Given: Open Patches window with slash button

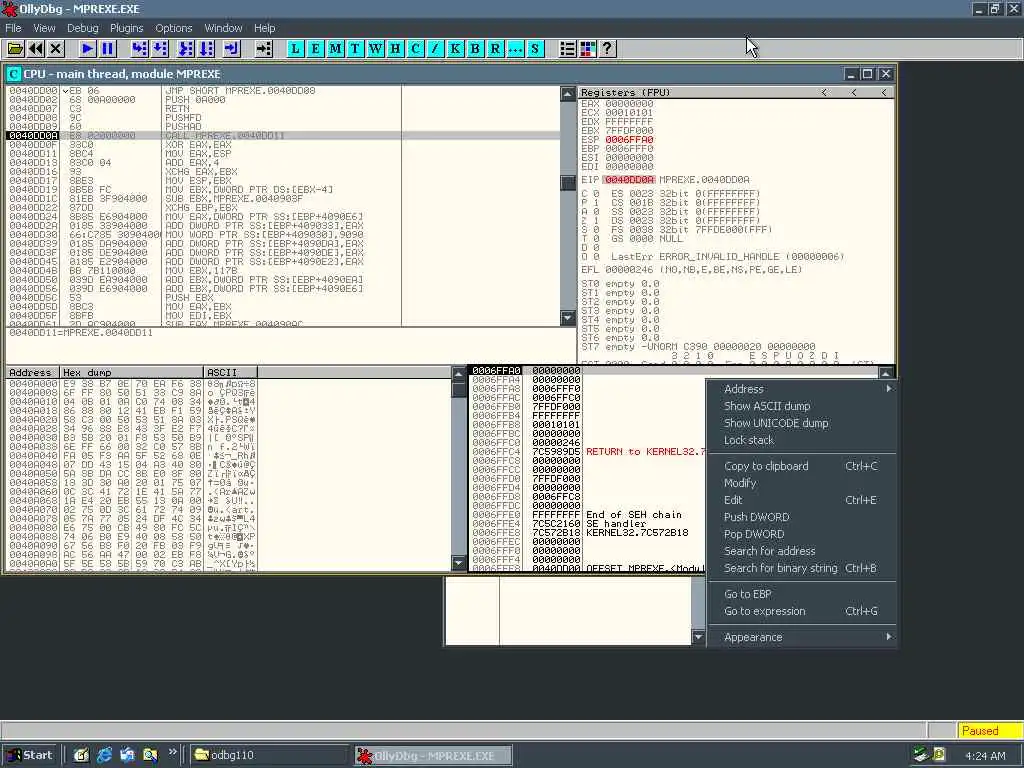Looking at the screenshot, I should pyautogui.click(x=436, y=49).
